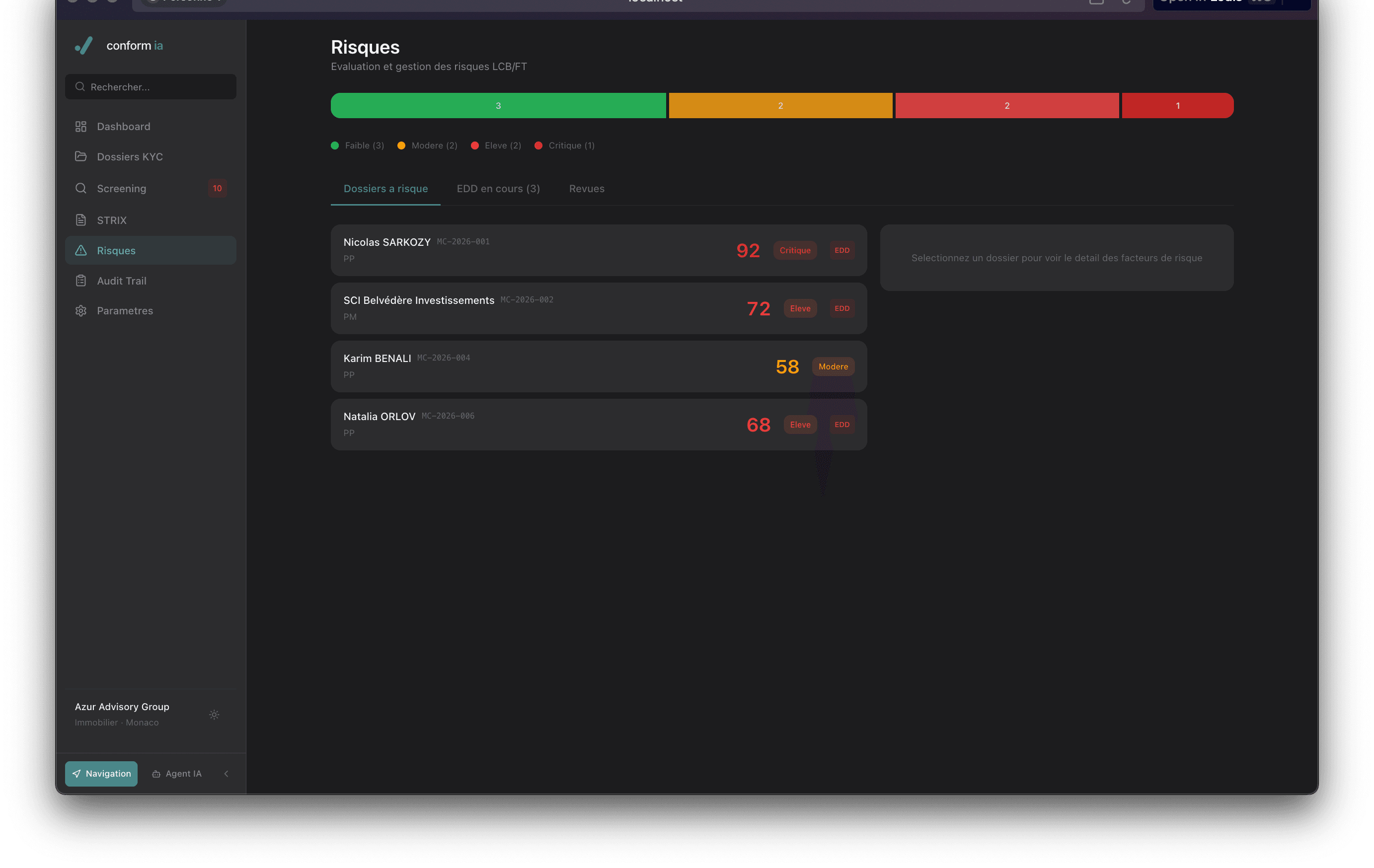Click the Screening magnifier icon
The width and height of the screenshot is (1374, 868).
coord(80,188)
